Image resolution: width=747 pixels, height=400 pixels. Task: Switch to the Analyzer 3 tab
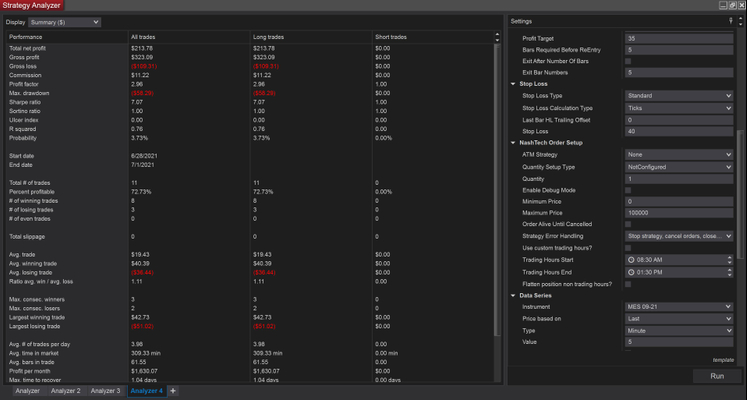tap(104, 391)
